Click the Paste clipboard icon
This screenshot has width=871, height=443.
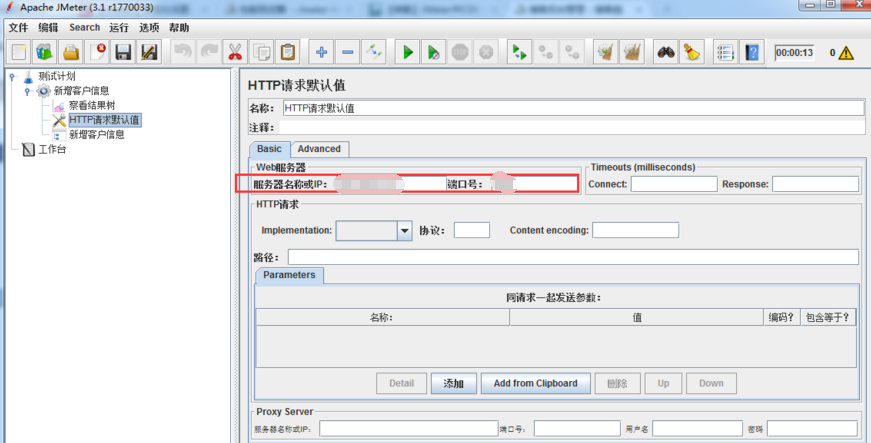pos(287,53)
